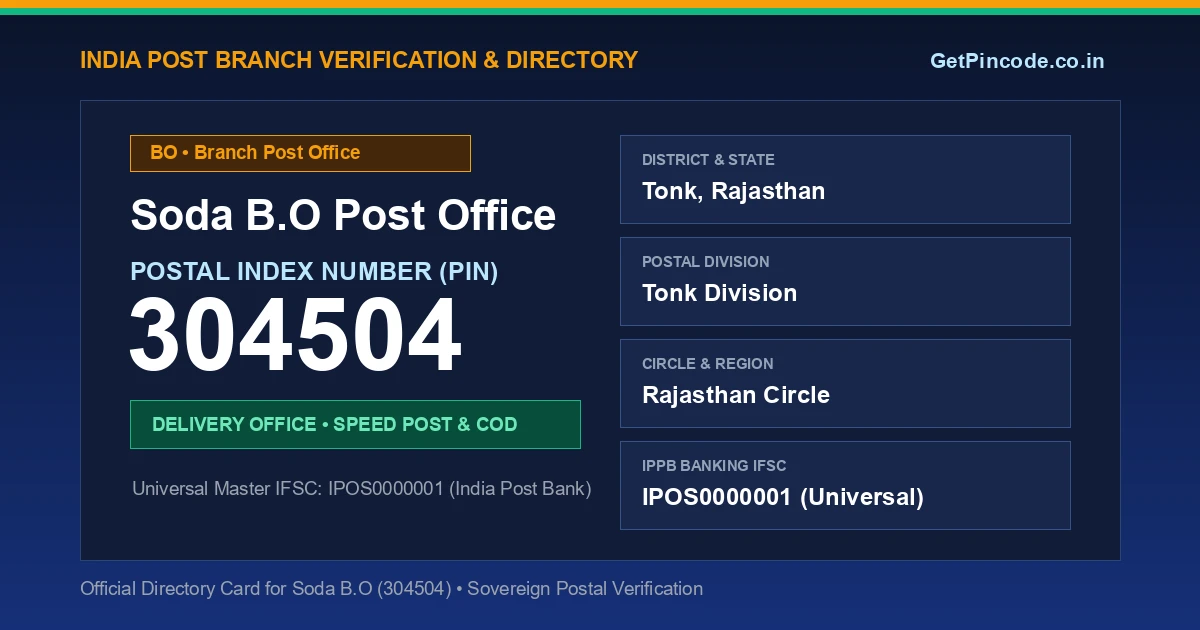Click the Delivery Office Speed Post & COD badge

[355, 424]
